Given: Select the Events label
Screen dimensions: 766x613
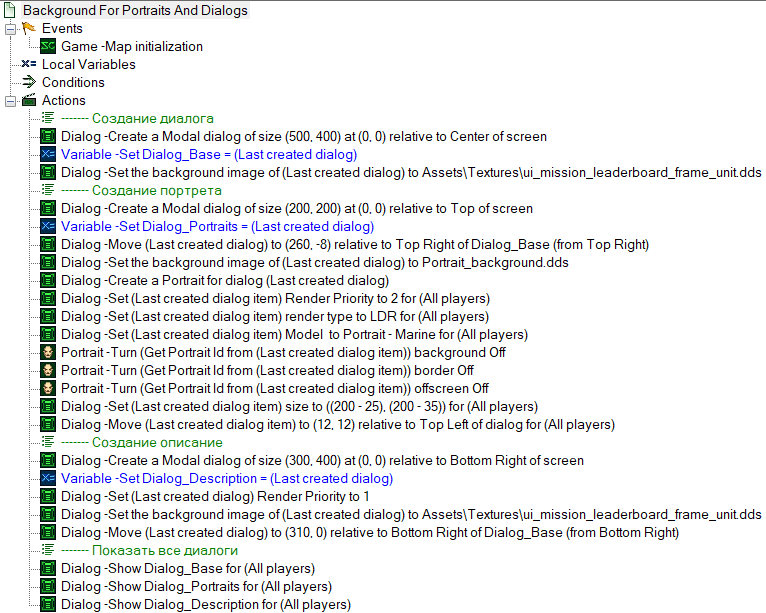Looking at the screenshot, I should coord(62,28).
